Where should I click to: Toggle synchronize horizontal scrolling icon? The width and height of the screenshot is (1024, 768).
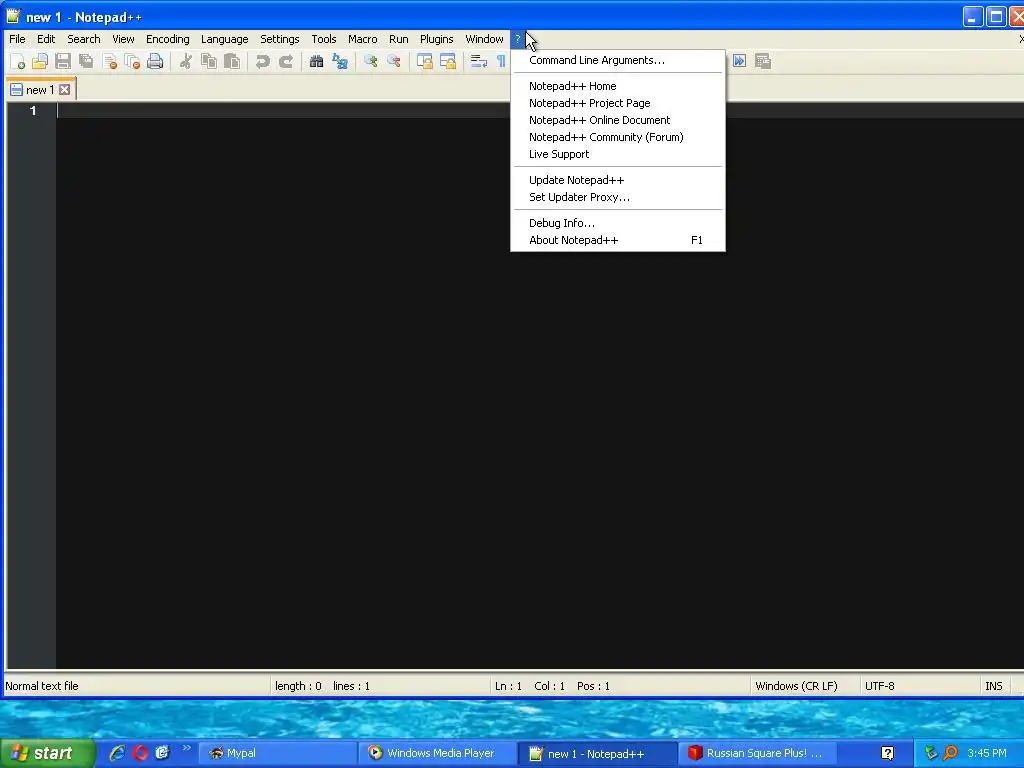[x=448, y=61]
